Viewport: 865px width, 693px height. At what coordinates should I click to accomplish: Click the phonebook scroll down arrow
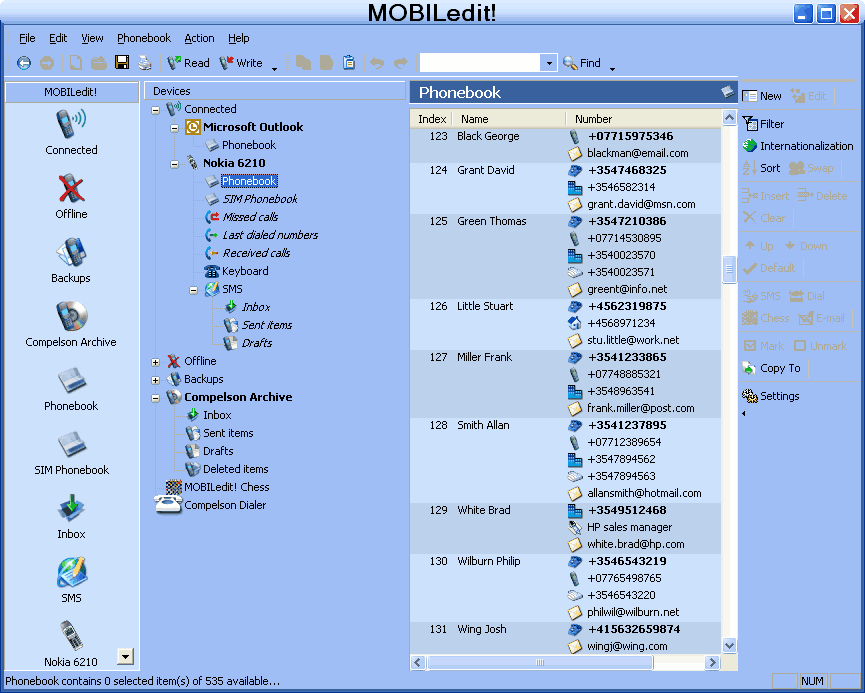tap(729, 645)
